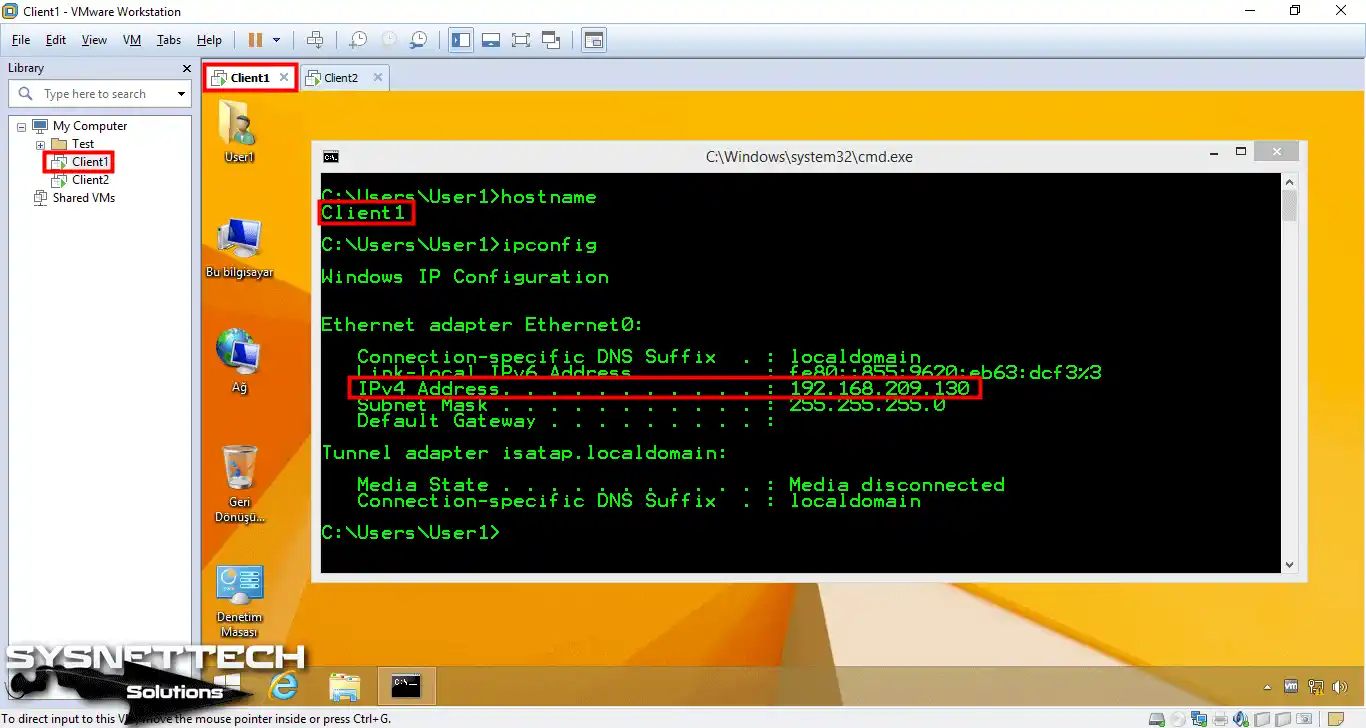
Task: Click the speaker icon in the system tray
Action: pyautogui.click(x=1340, y=687)
